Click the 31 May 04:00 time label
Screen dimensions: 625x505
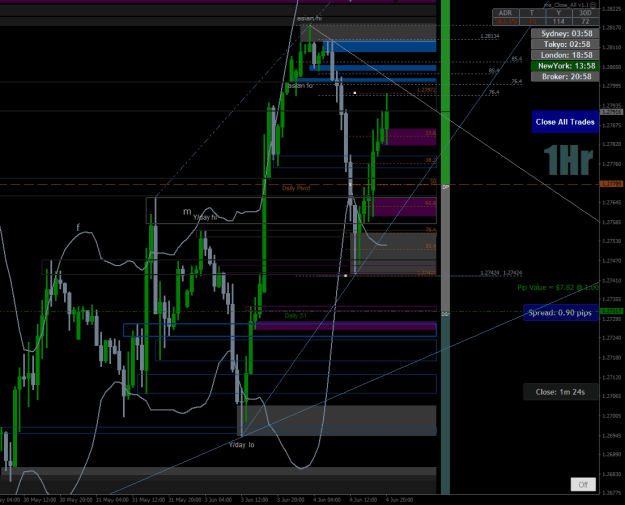tap(112, 500)
